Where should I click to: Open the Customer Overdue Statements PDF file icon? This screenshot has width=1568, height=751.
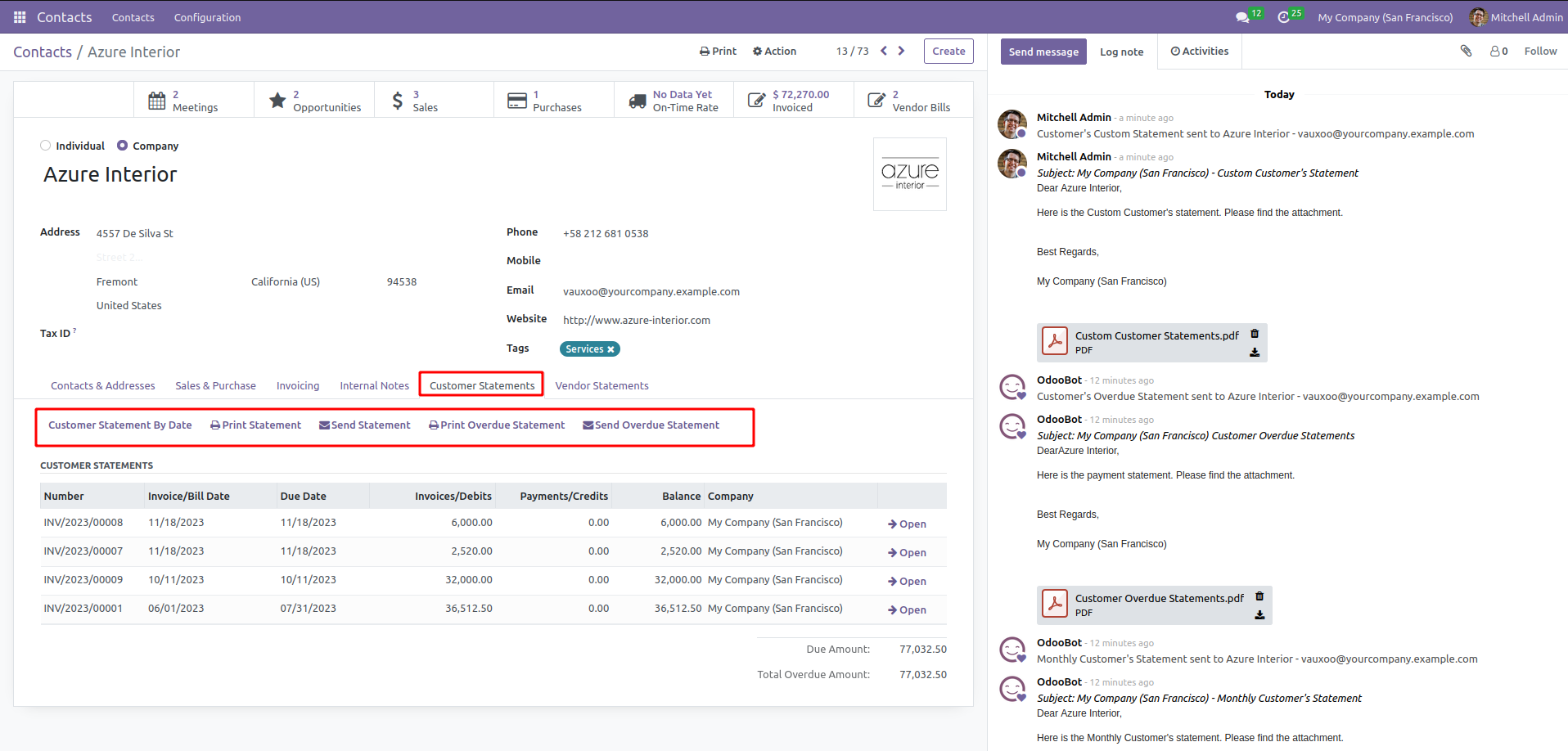(1055, 605)
